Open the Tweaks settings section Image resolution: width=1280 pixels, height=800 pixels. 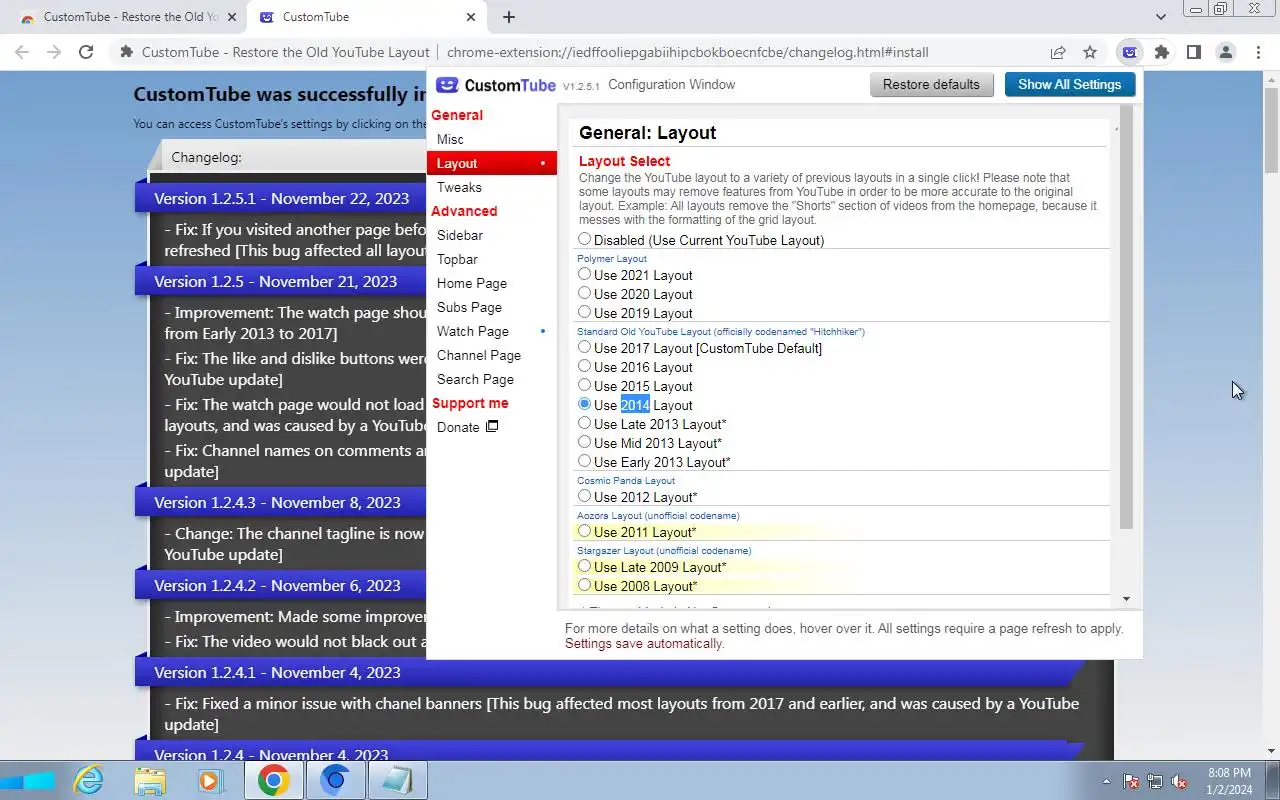[459, 187]
